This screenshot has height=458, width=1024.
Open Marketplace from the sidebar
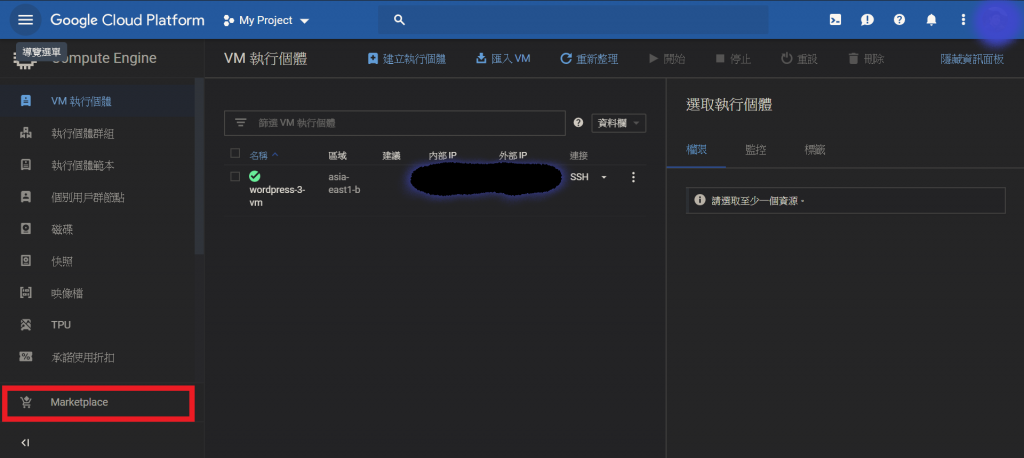(98, 402)
